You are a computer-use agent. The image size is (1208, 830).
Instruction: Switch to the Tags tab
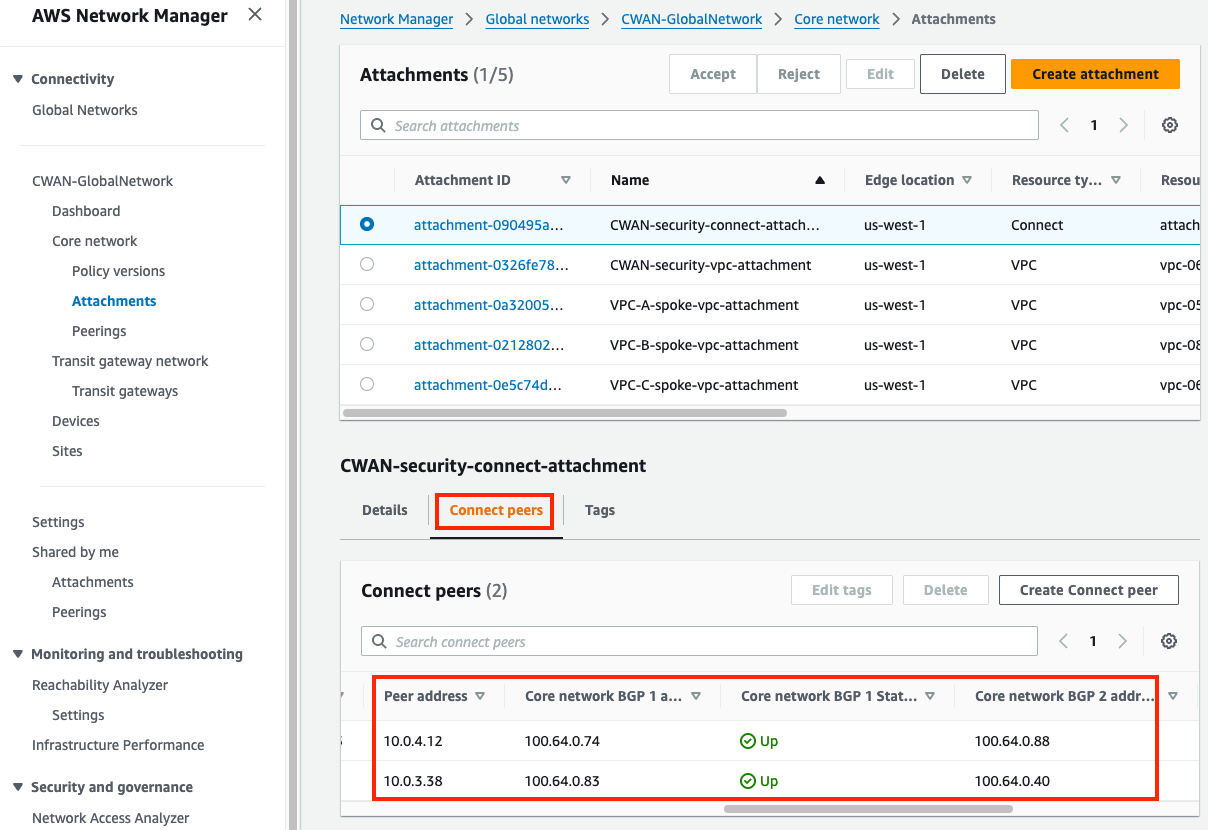(x=600, y=510)
